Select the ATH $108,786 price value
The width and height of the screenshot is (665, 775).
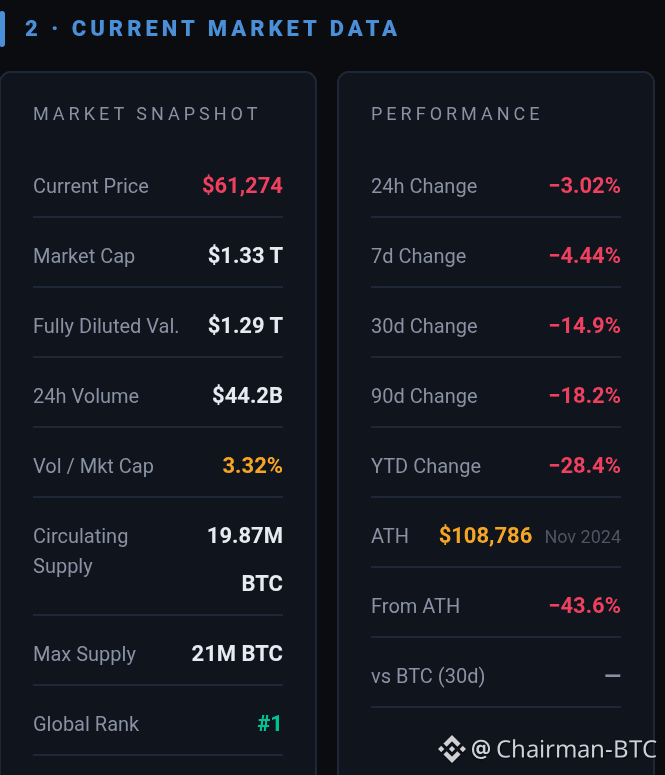coord(486,535)
